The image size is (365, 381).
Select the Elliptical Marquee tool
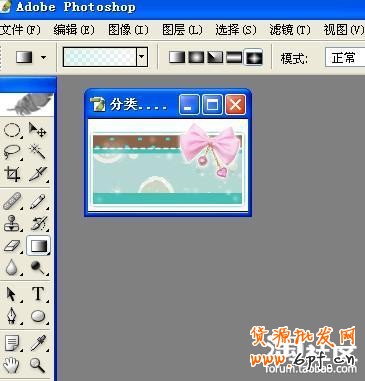pyautogui.click(x=12, y=130)
